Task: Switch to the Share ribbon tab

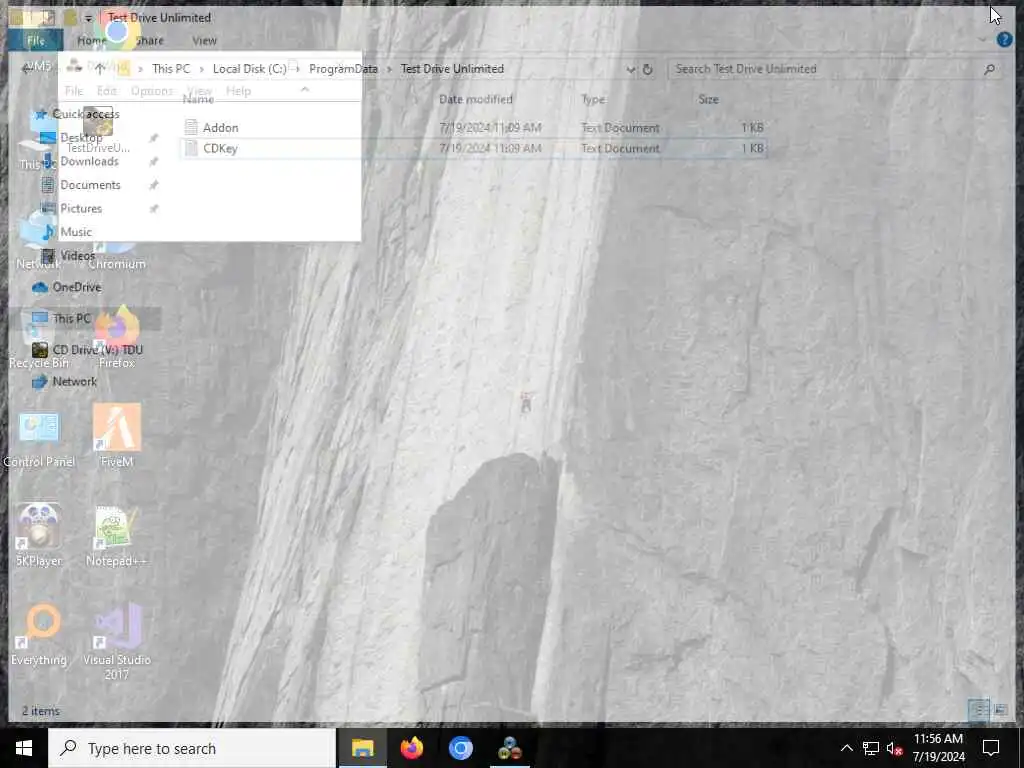Action: click(x=150, y=40)
